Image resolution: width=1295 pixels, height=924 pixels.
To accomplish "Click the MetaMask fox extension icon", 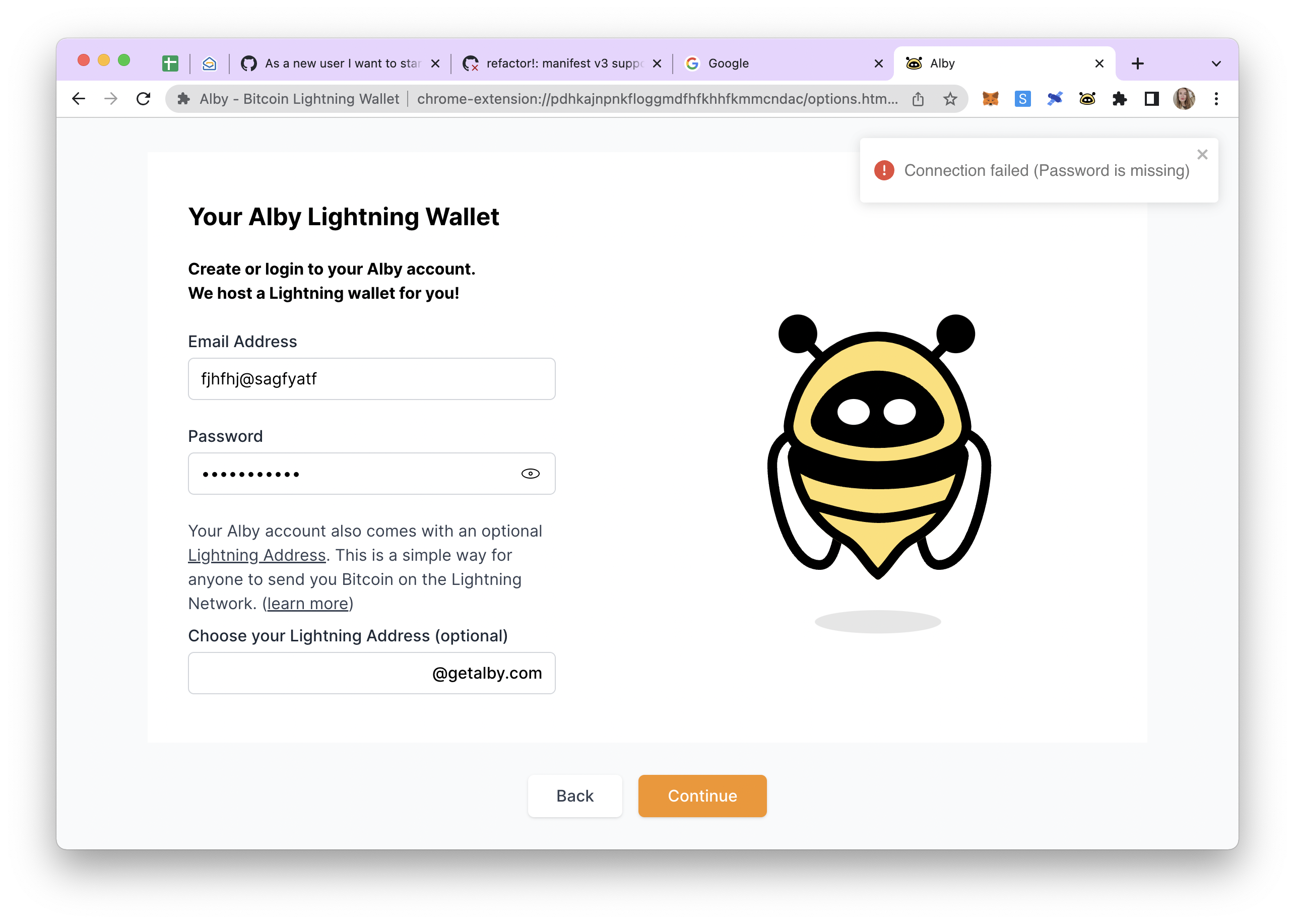I will pyautogui.click(x=990, y=99).
